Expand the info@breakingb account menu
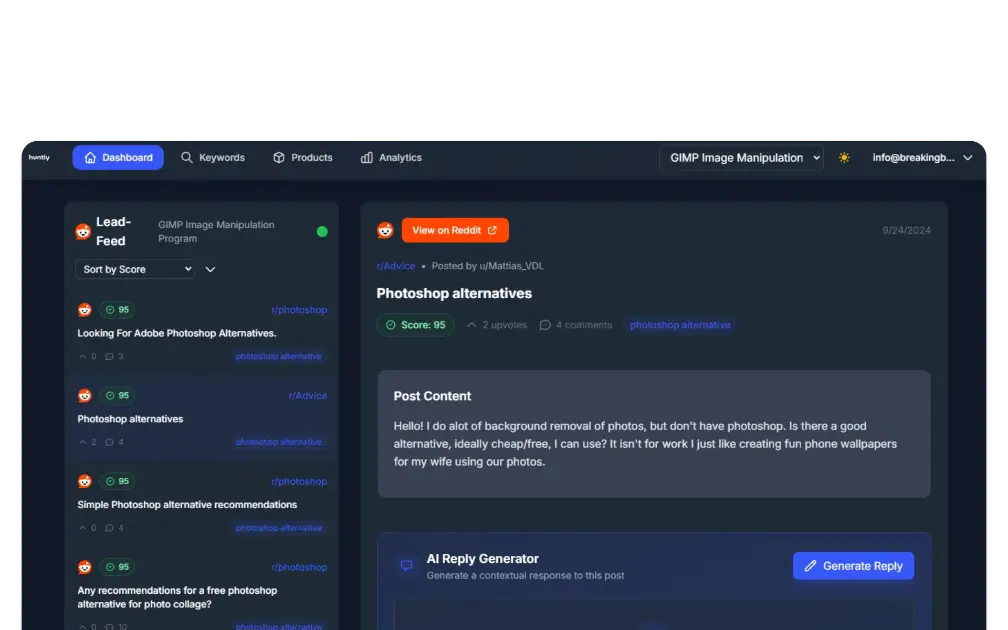1008x630 pixels. click(x=921, y=158)
